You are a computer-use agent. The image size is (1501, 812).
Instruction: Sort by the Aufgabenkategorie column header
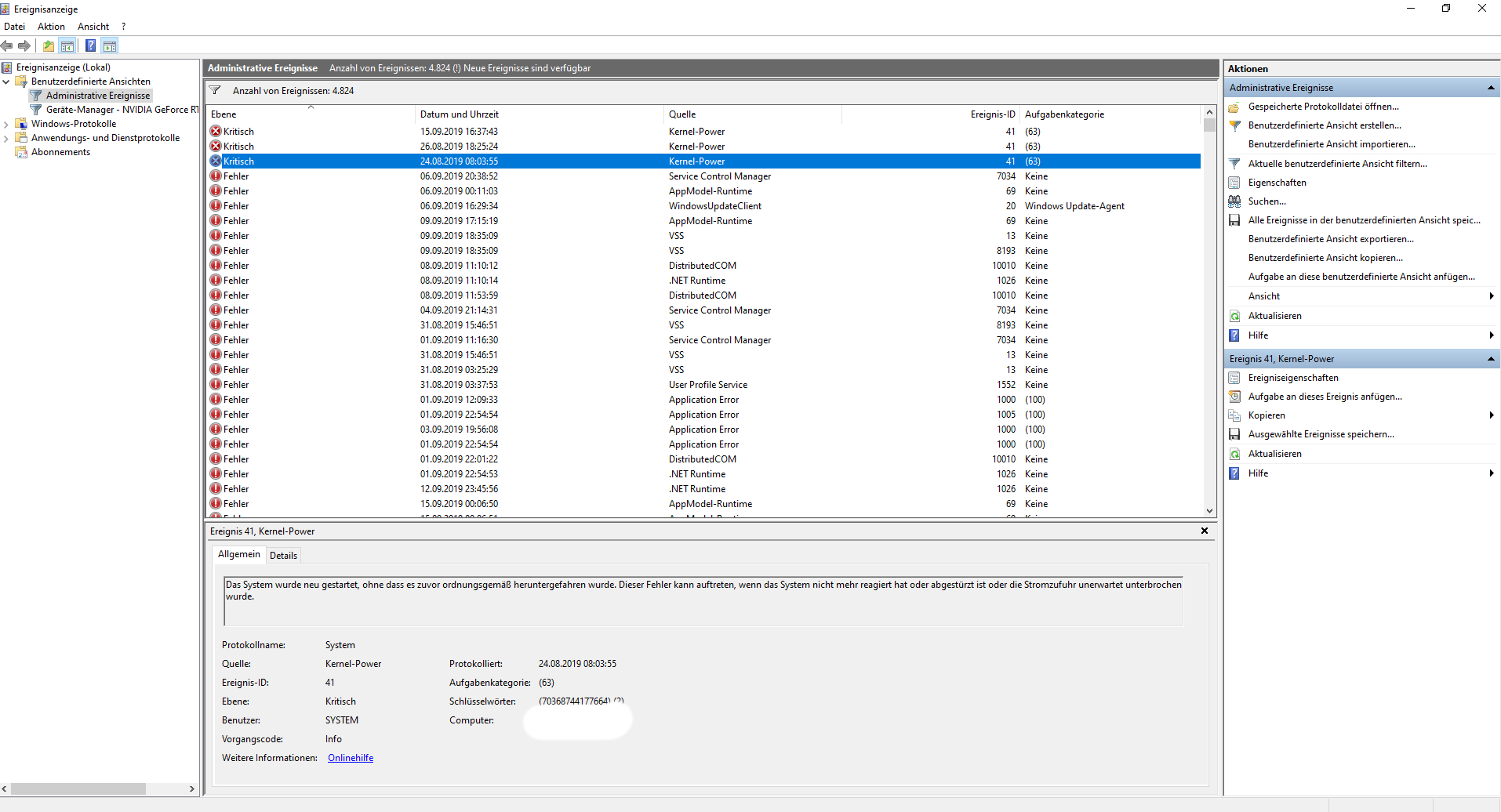pos(1110,114)
